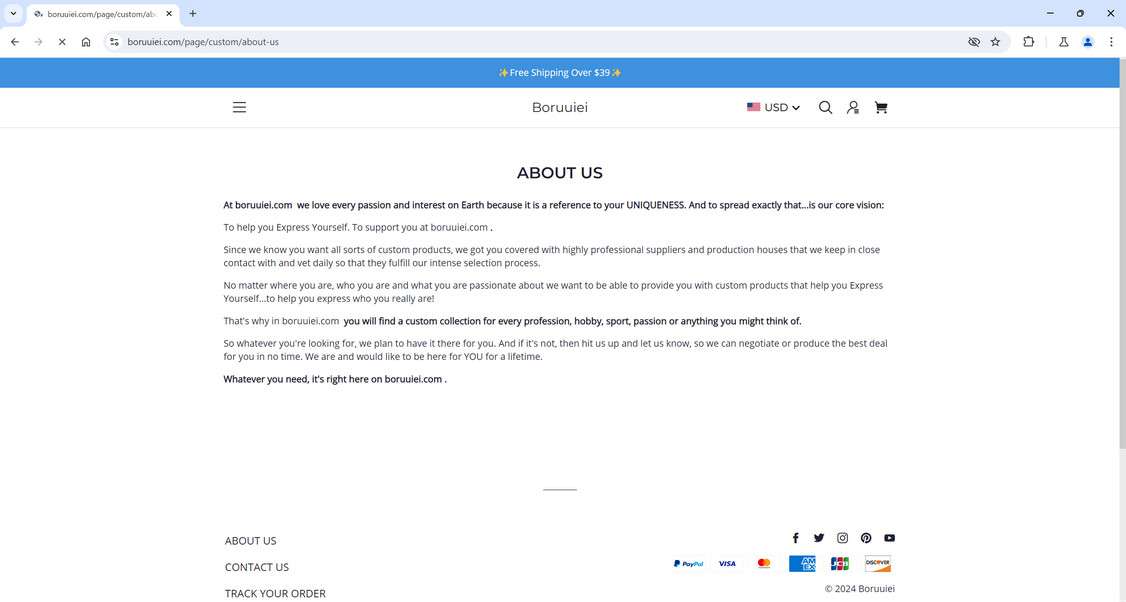
Task: Click the Discover payment logo
Action: [x=878, y=563]
